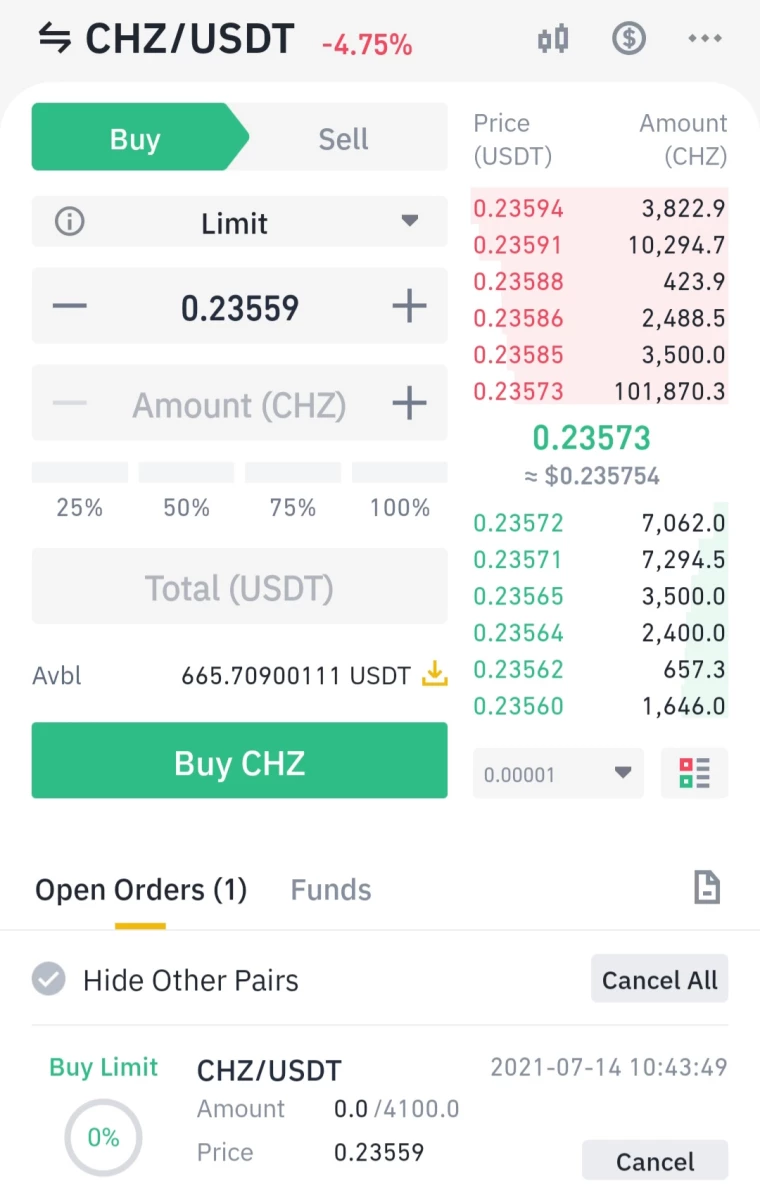
Task: Tap the yellow deposit icon beside USDT balance
Action: click(x=434, y=675)
